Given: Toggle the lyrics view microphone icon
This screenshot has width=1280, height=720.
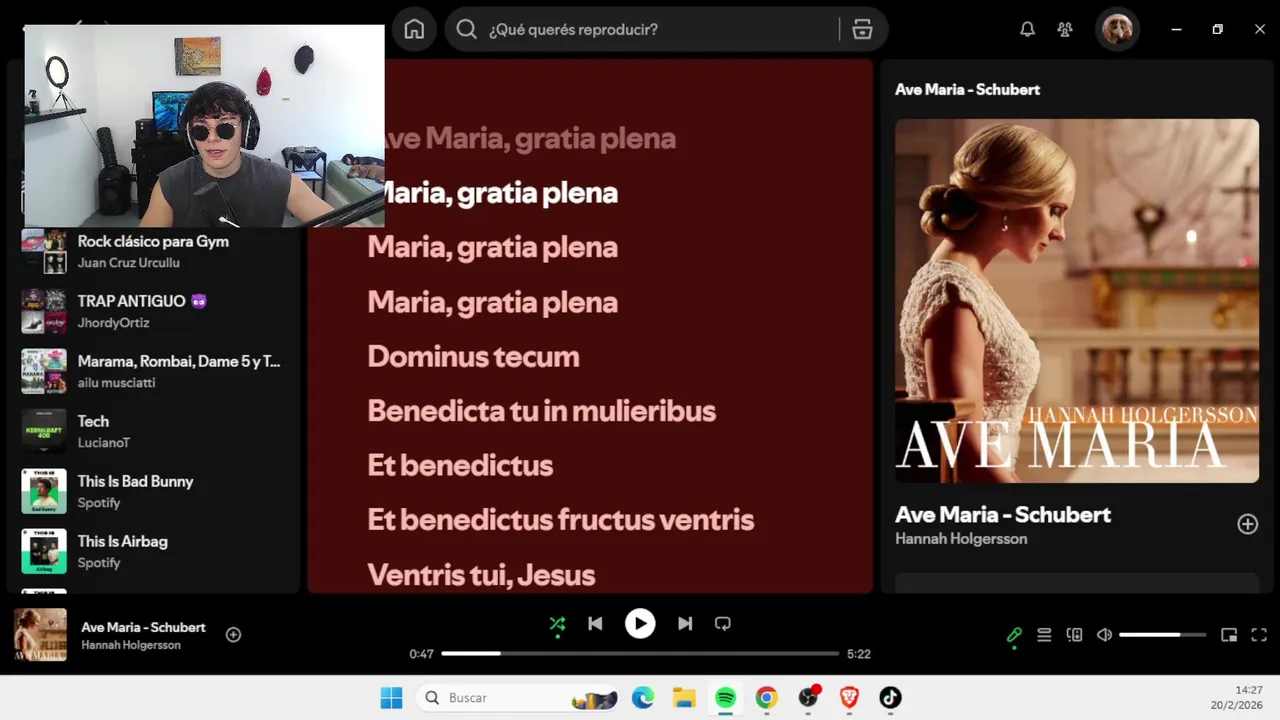Looking at the screenshot, I should (1014, 635).
